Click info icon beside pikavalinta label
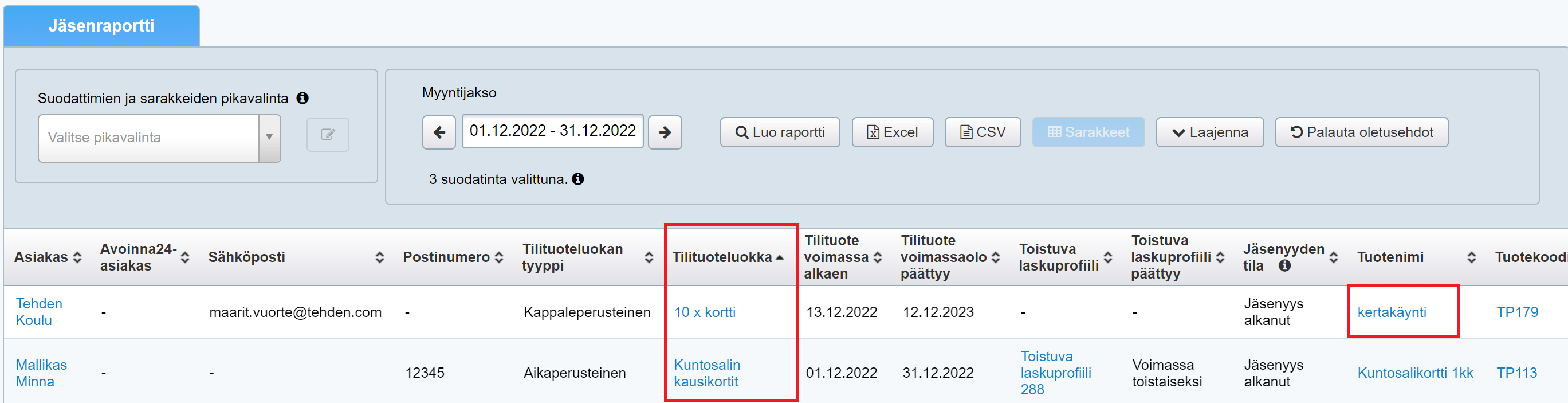 coord(302,98)
